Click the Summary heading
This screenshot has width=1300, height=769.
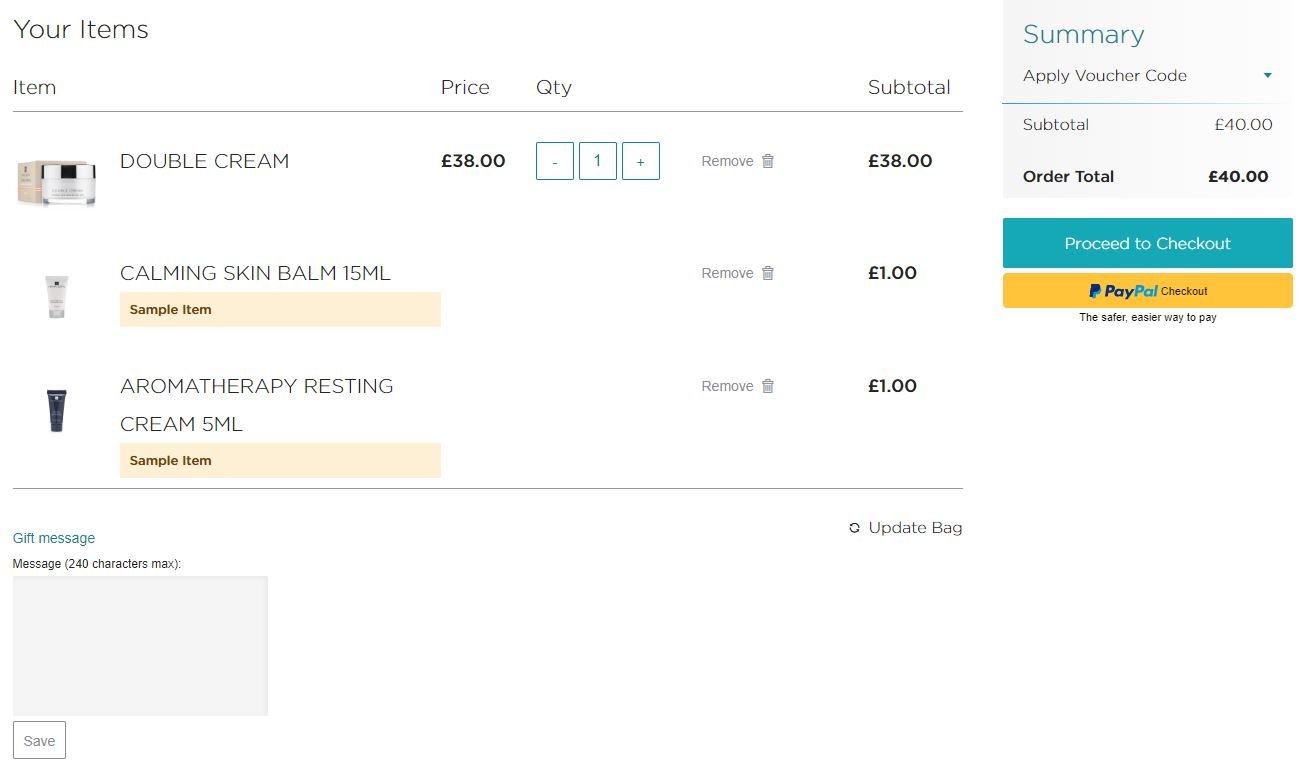click(1083, 34)
